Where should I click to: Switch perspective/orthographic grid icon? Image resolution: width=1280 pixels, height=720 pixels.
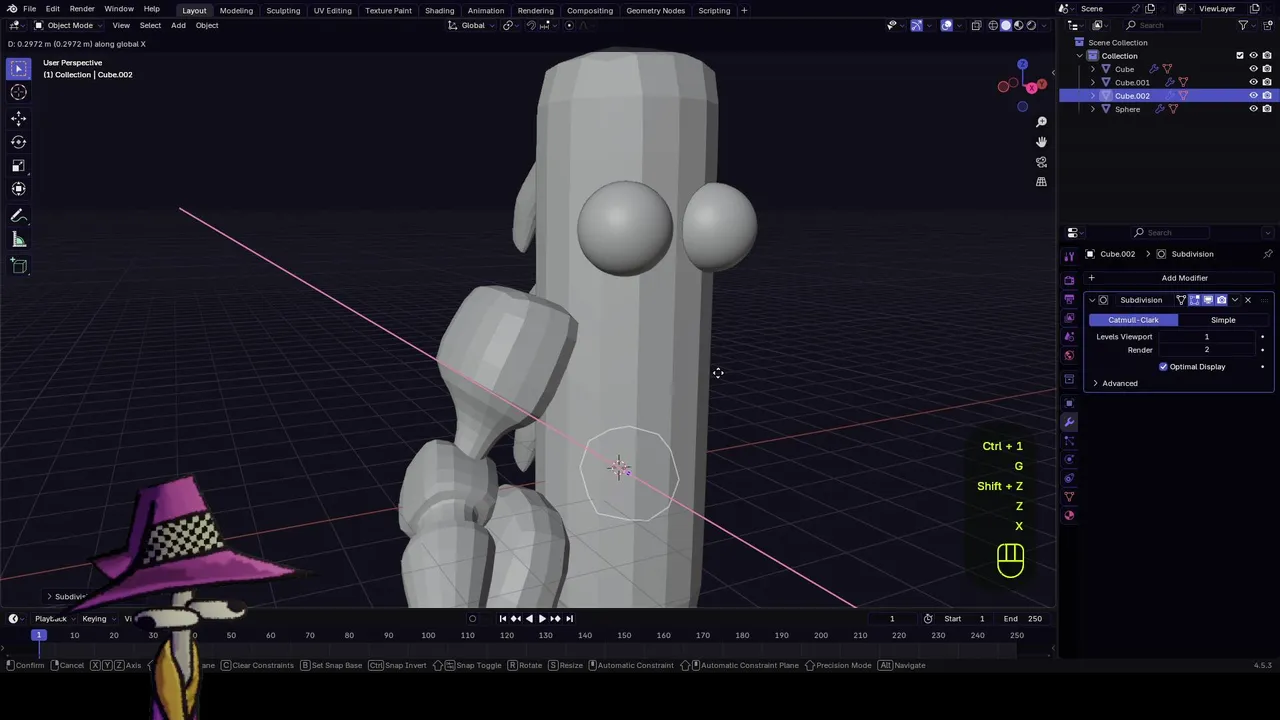1041,182
